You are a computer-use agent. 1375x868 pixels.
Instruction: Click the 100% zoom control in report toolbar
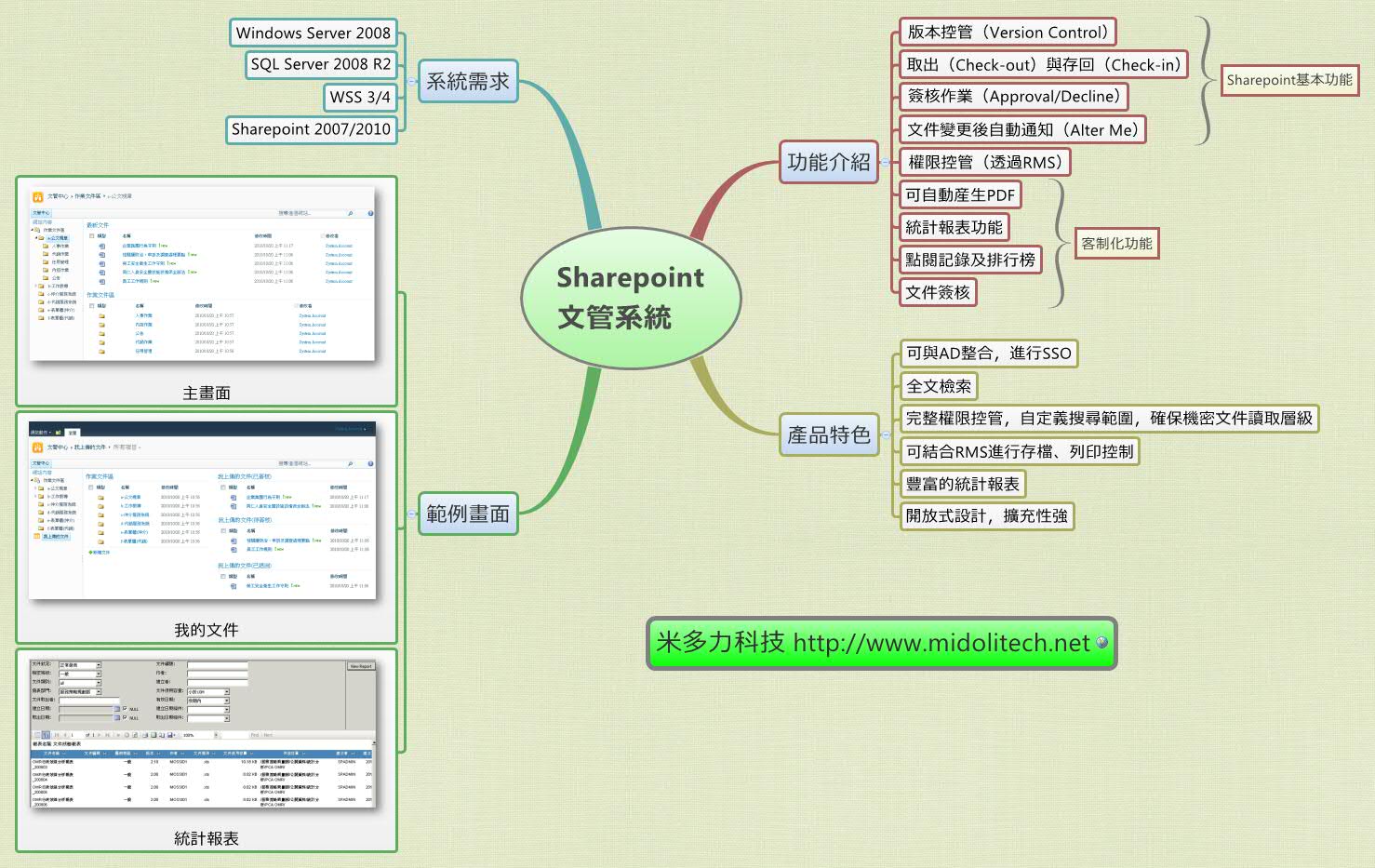coord(187,734)
